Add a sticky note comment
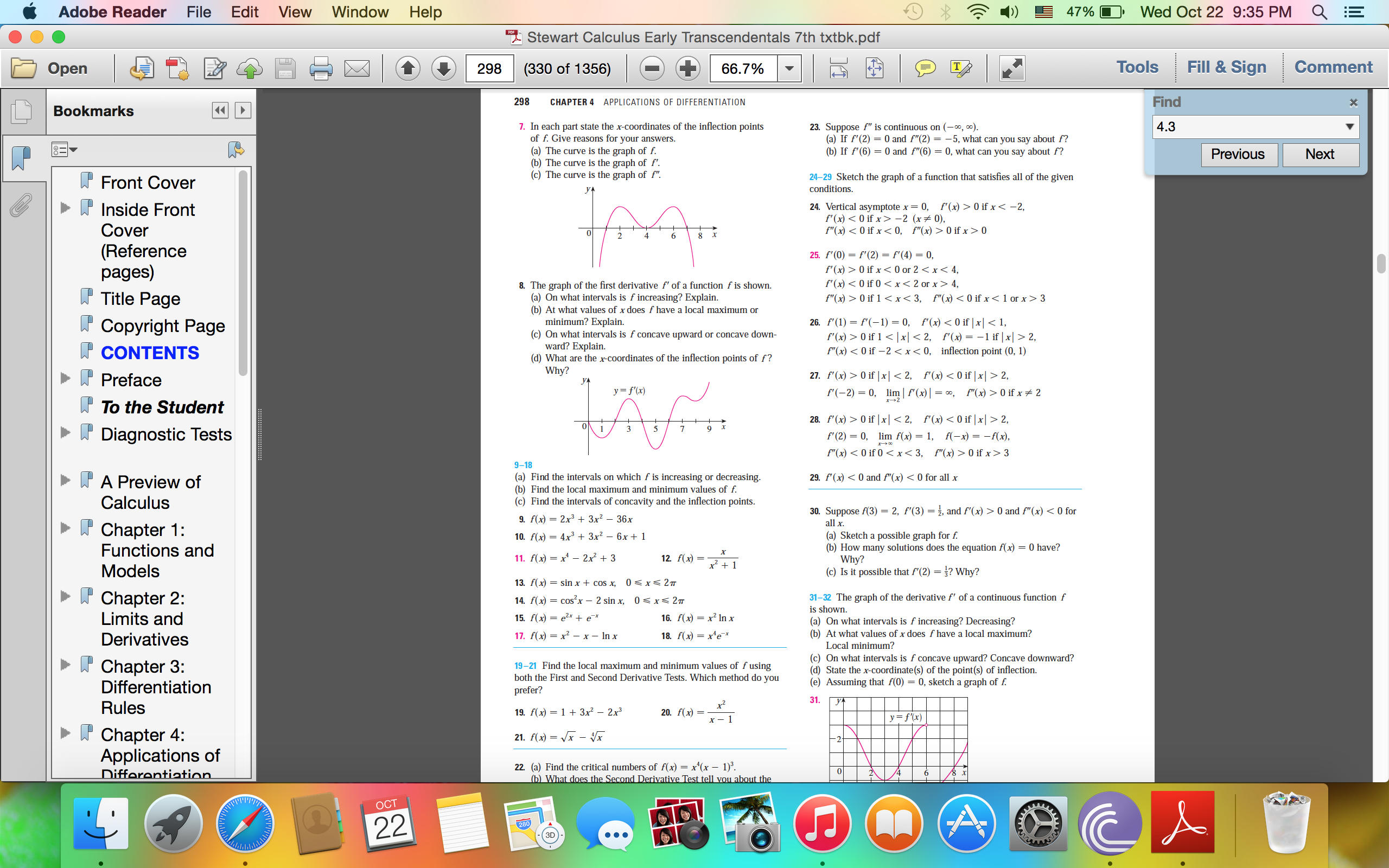Screen dimensions: 1389x868 (x=925, y=68)
